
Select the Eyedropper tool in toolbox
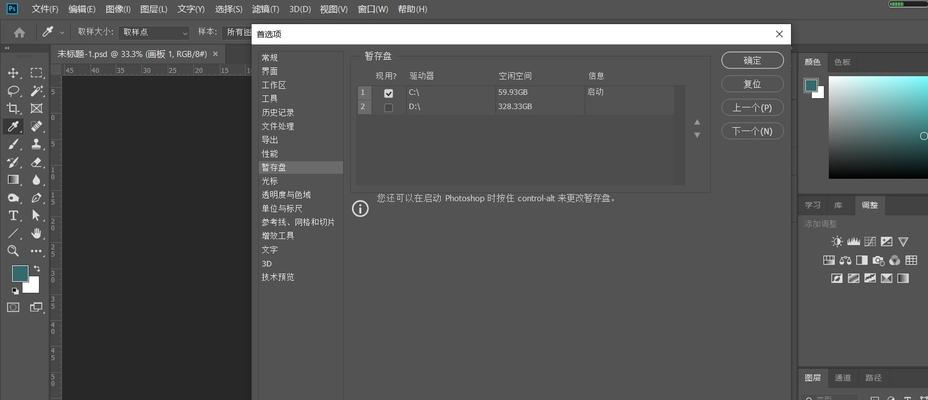coord(13,126)
